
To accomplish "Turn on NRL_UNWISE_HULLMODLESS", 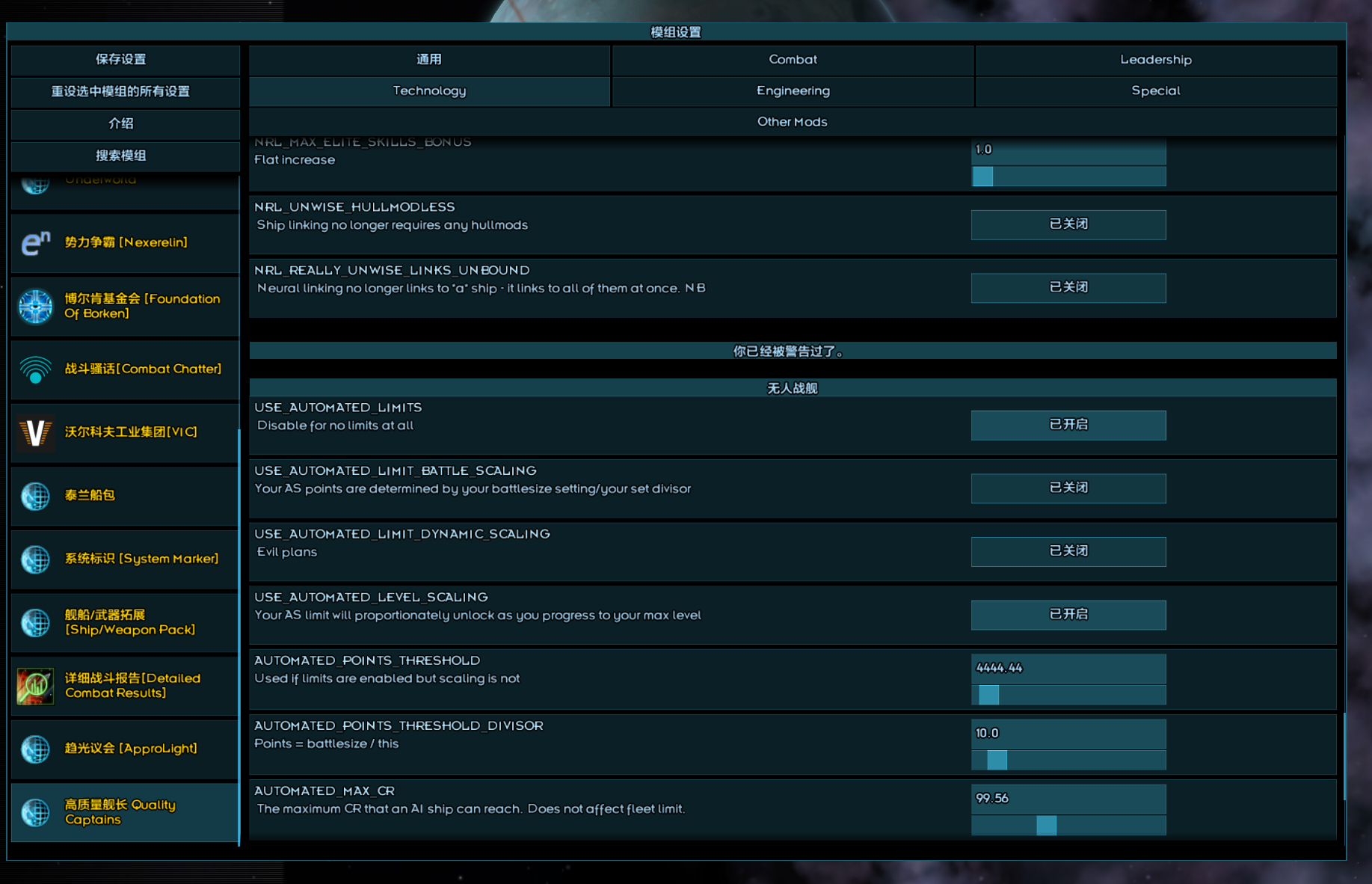I will 1068,224.
